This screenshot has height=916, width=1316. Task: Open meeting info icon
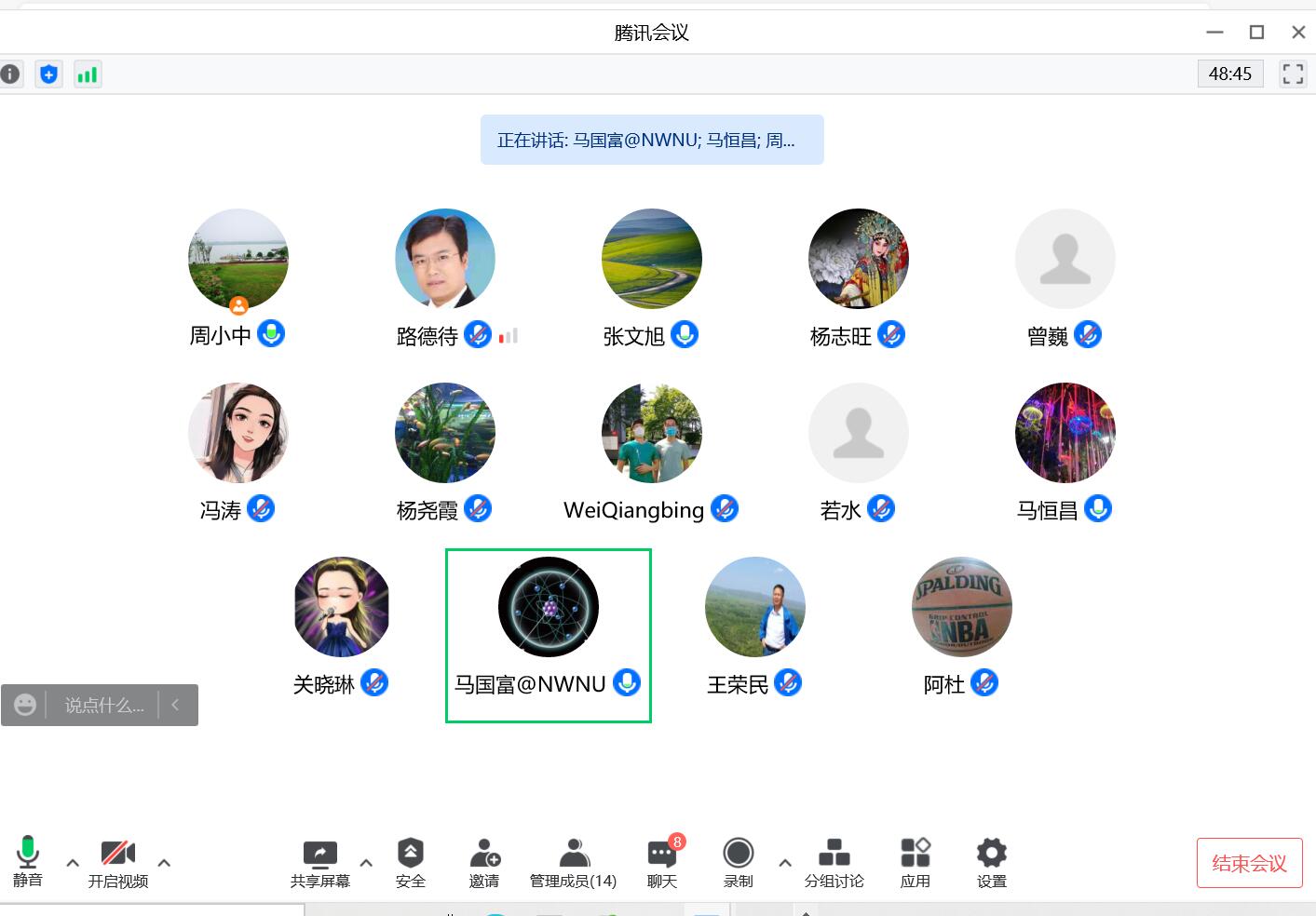coord(10,74)
